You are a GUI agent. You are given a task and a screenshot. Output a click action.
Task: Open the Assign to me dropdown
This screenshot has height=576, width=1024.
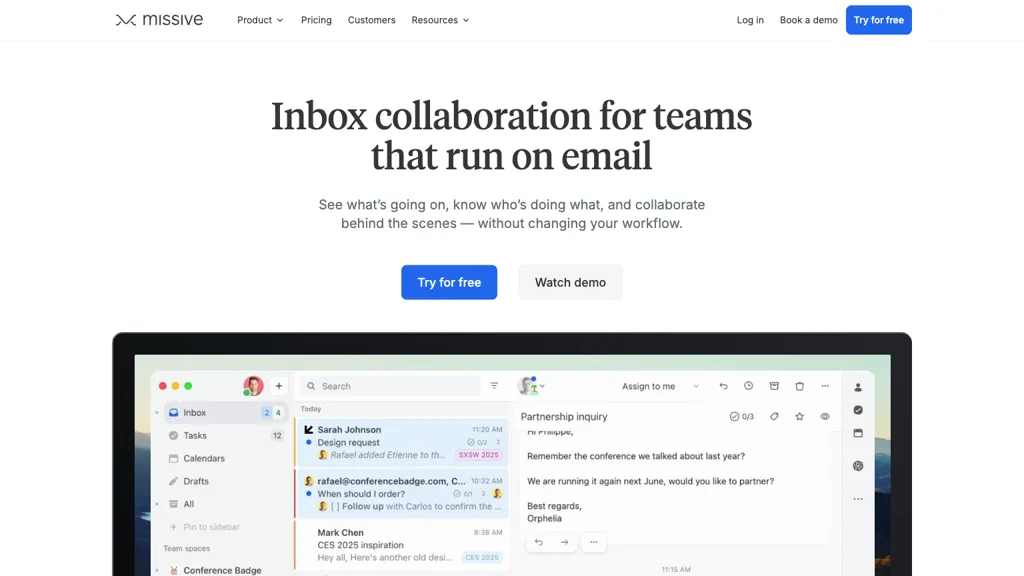click(x=660, y=386)
